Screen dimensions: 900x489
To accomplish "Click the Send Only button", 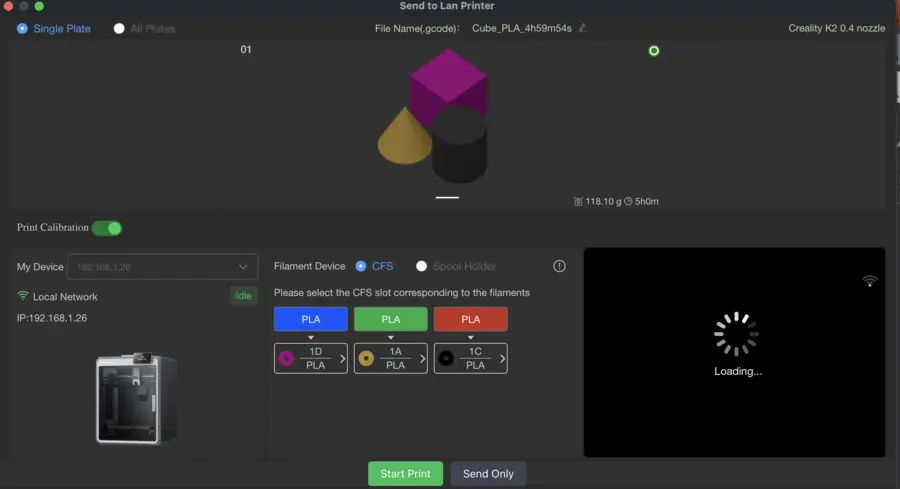I will 488,474.
